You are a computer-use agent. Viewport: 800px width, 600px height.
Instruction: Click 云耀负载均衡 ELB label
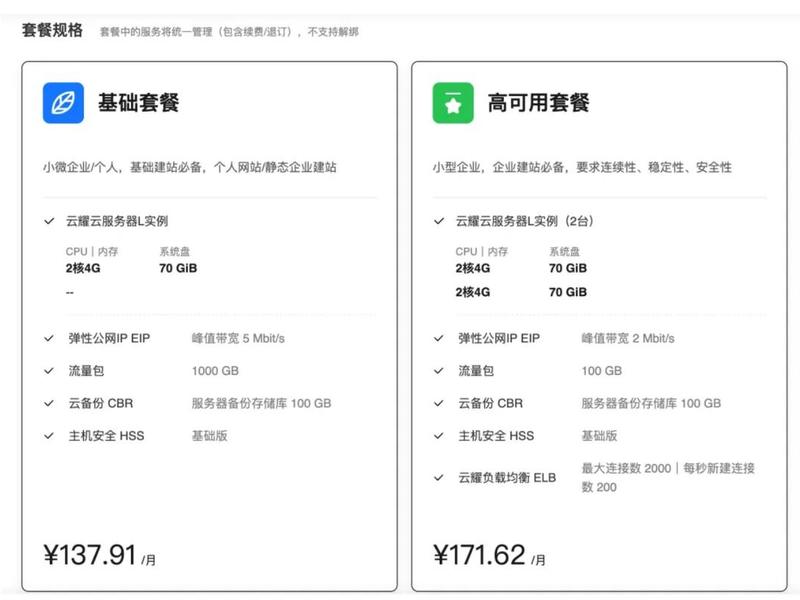click(x=507, y=478)
